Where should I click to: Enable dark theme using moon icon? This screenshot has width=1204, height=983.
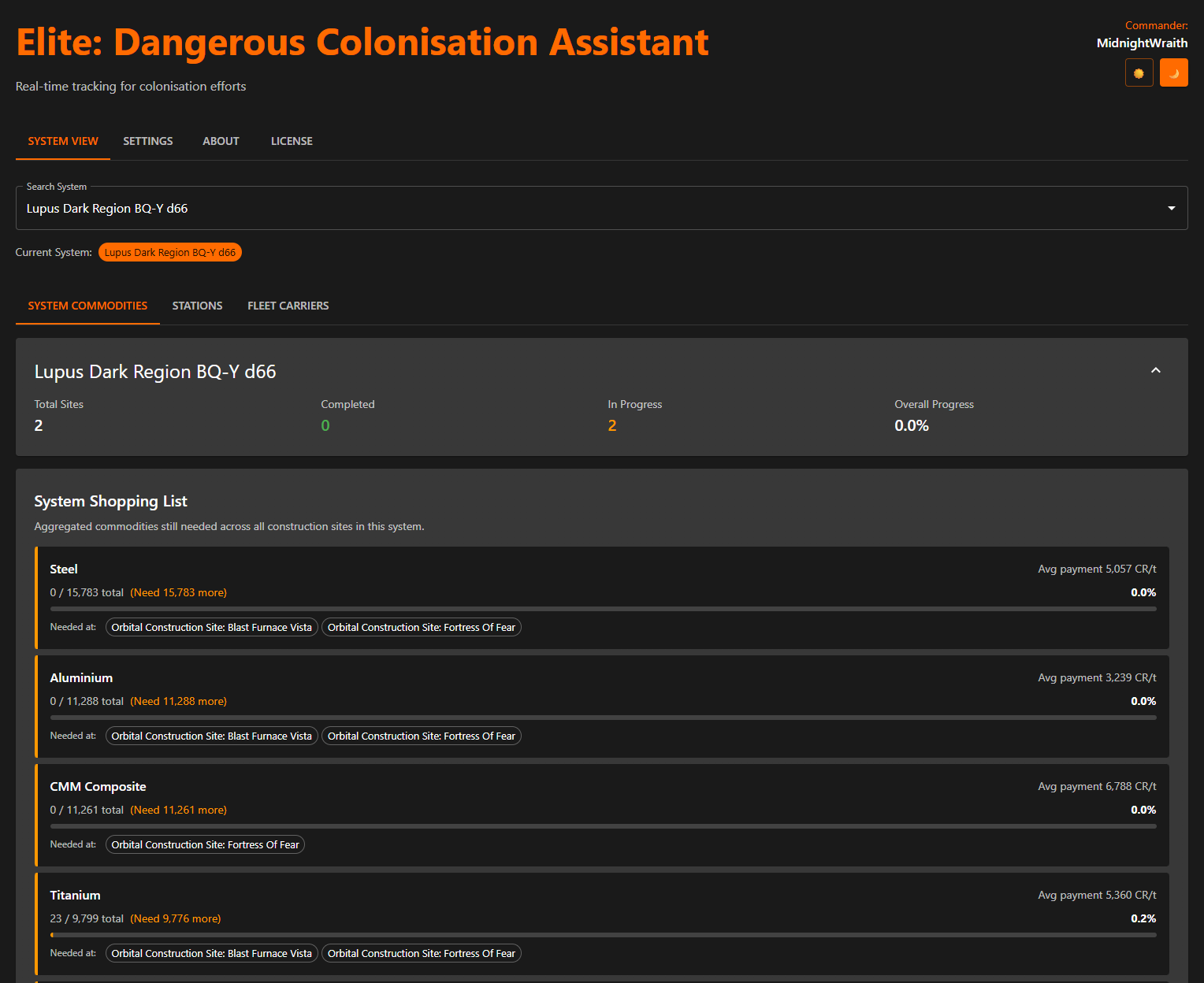pyautogui.click(x=1173, y=72)
